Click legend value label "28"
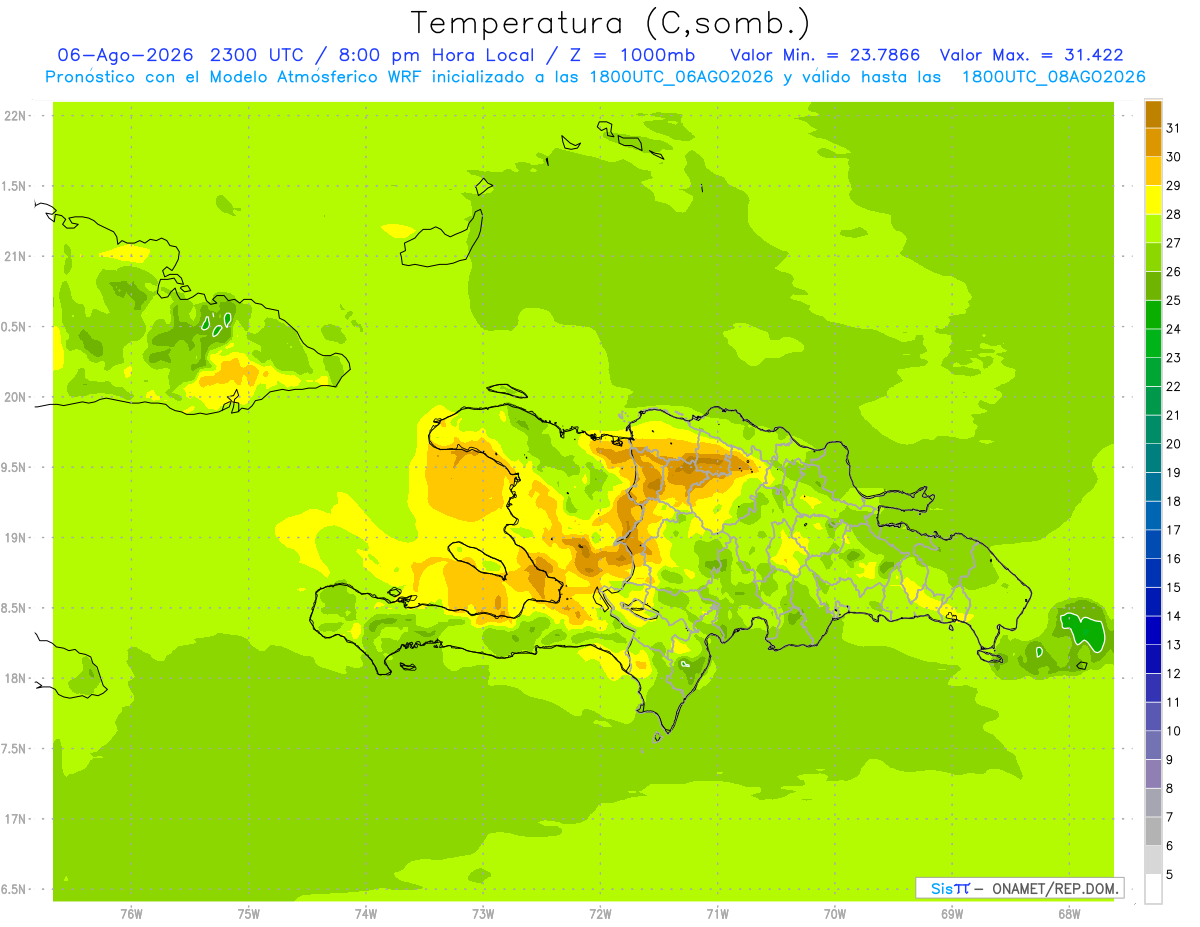 point(1174,214)
